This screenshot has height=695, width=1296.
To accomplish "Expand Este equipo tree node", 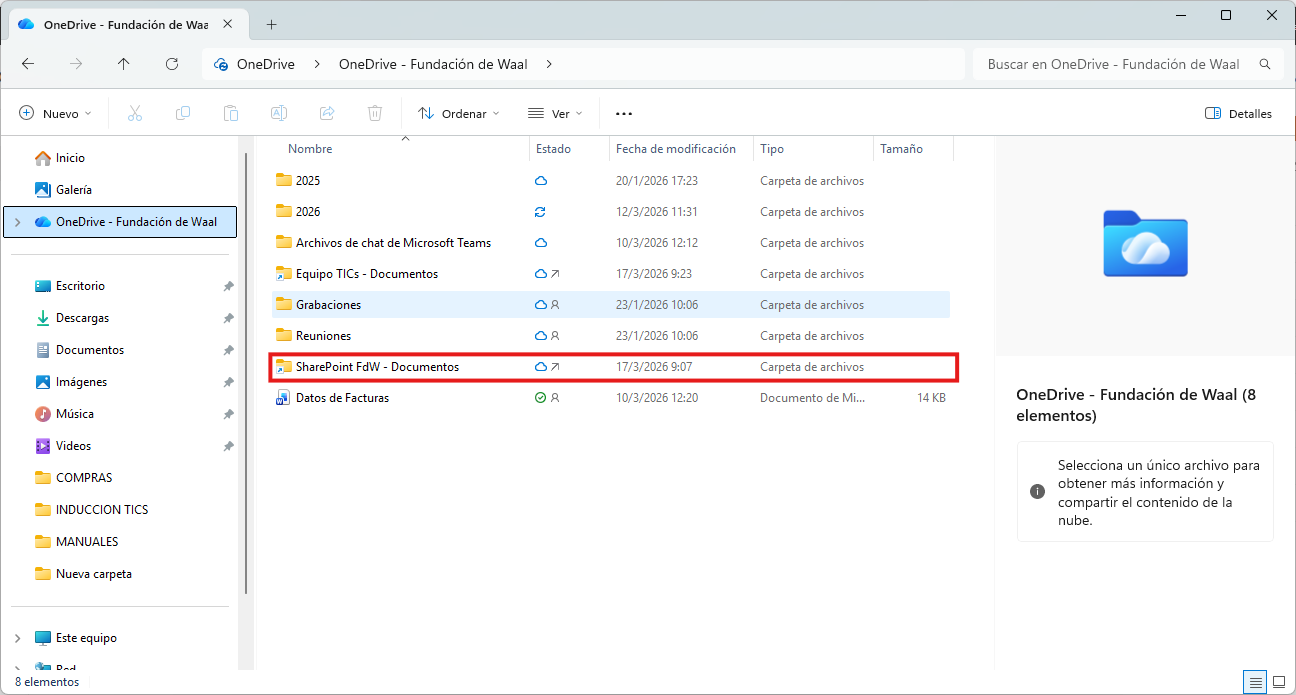I will (x=17, y=638).
